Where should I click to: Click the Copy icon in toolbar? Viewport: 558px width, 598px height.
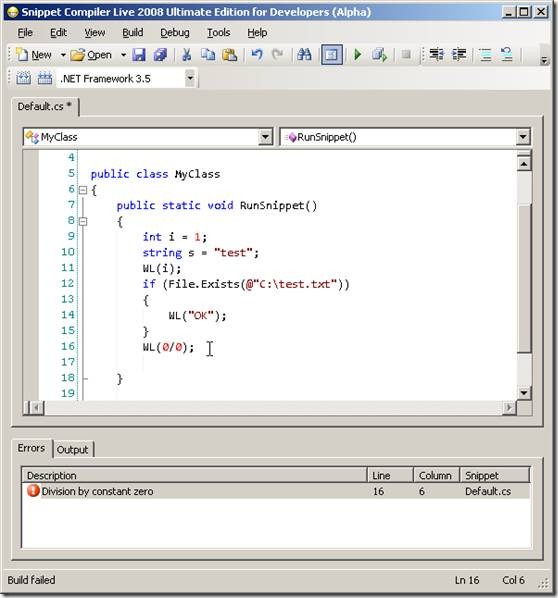click(208, 55)
